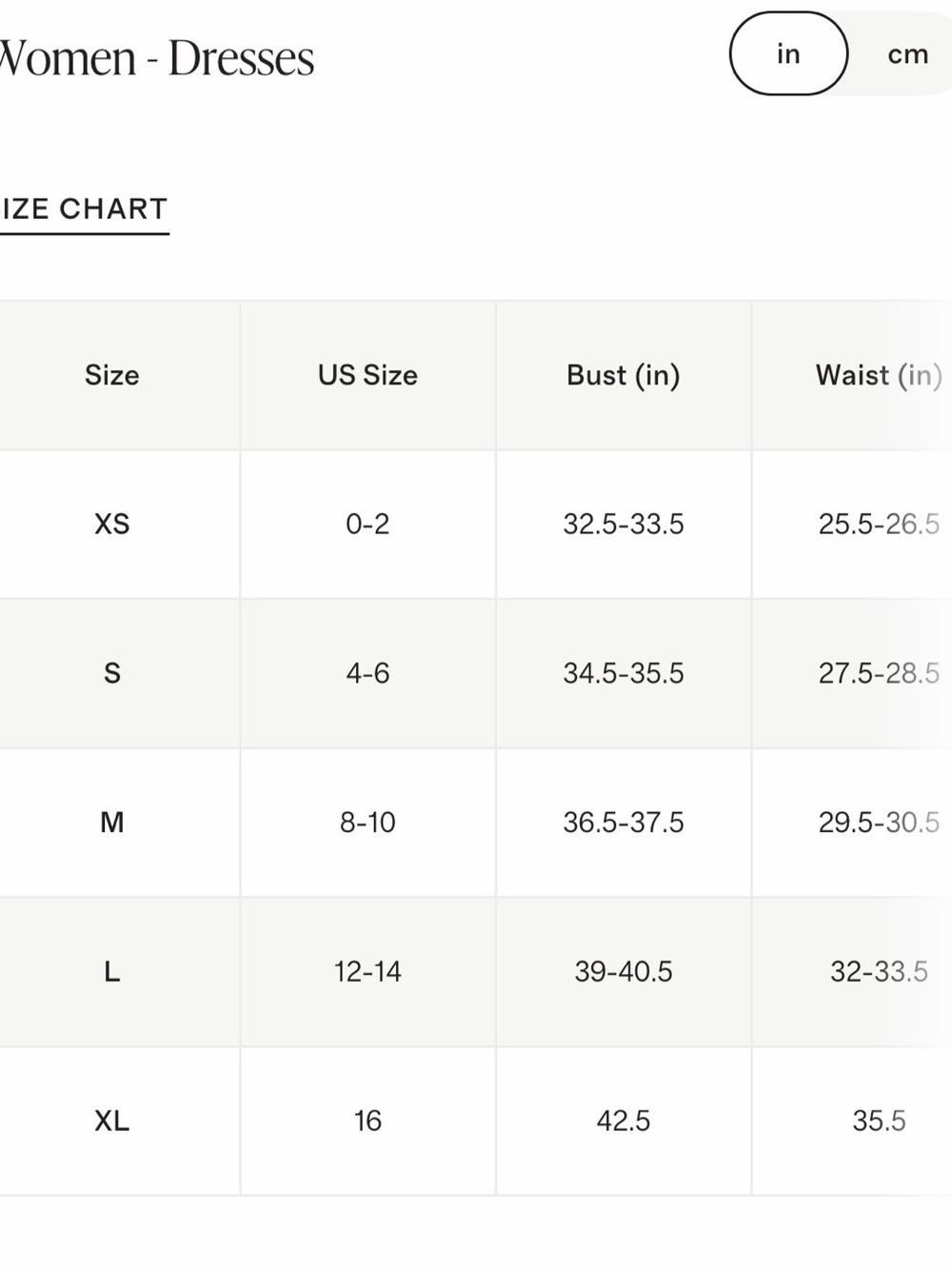Image resolution: width=952 pixels, height=1269 pixels.
Task: Select the XS size row label
Action: [112, 524]
